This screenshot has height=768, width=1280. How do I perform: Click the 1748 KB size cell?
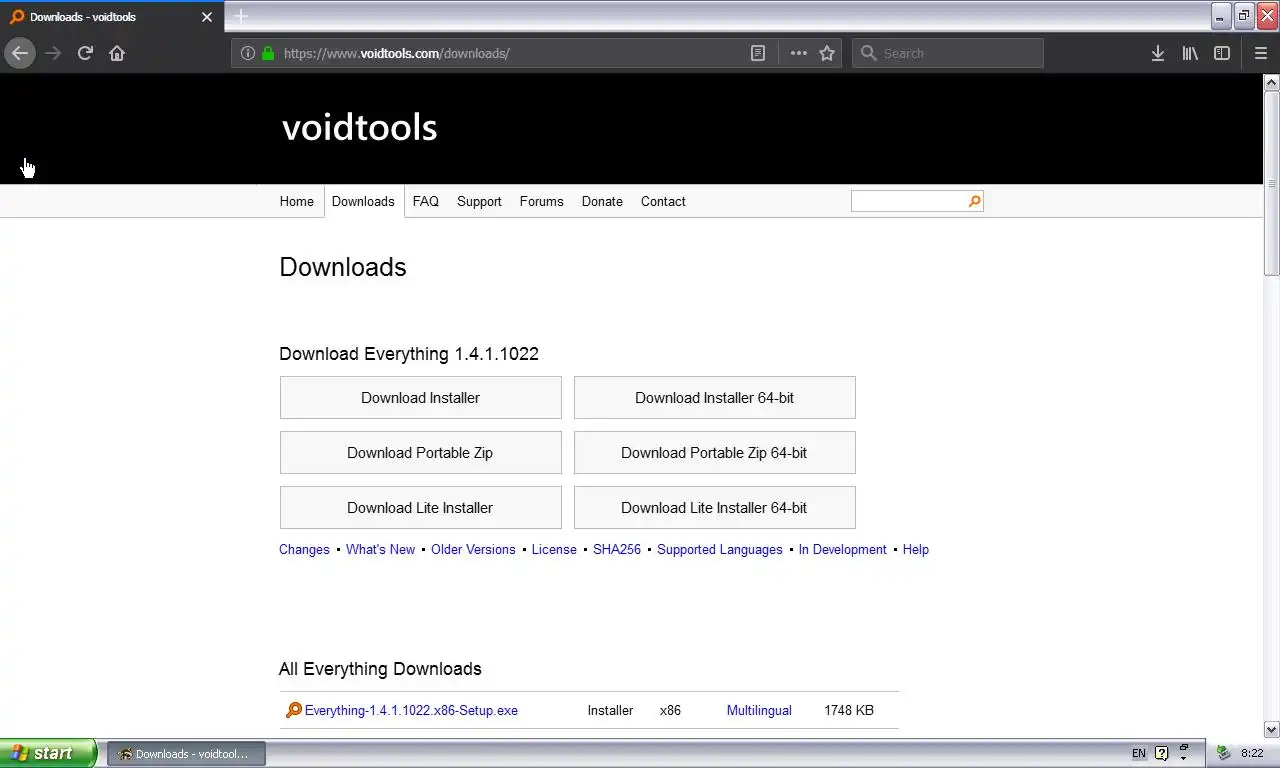849,710
